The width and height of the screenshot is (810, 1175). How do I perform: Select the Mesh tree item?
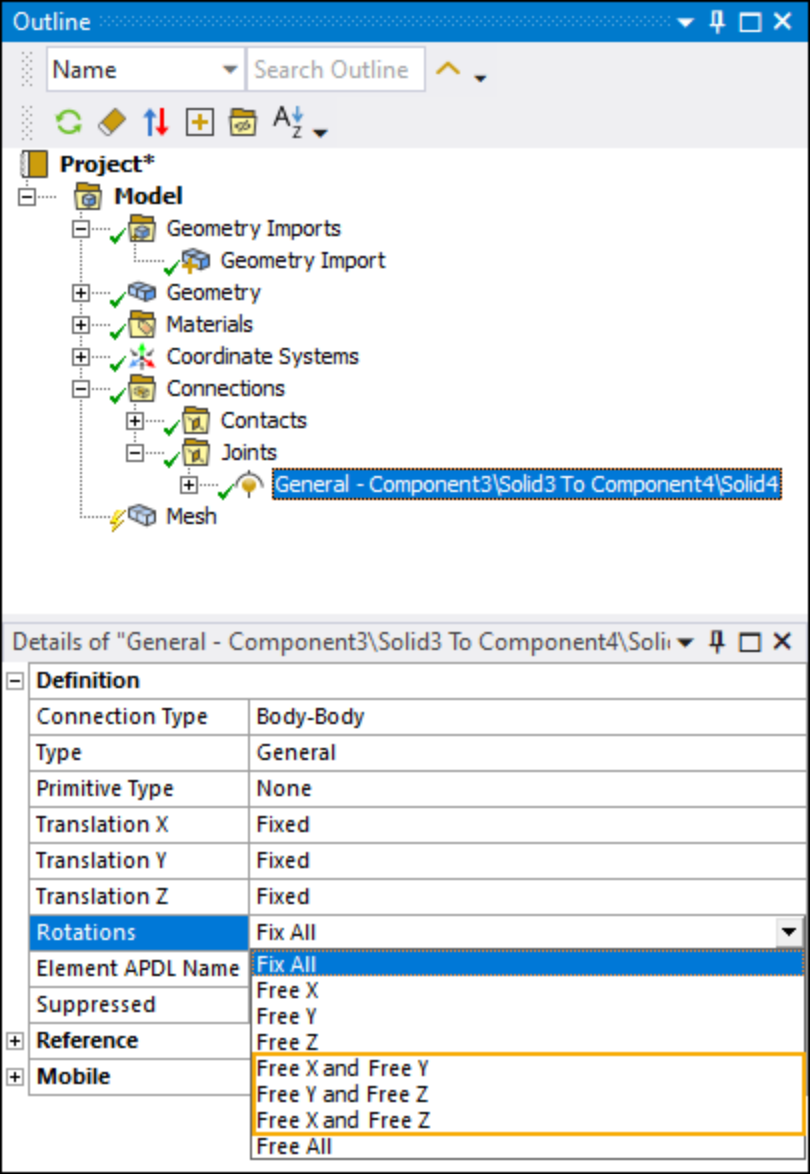191,517
